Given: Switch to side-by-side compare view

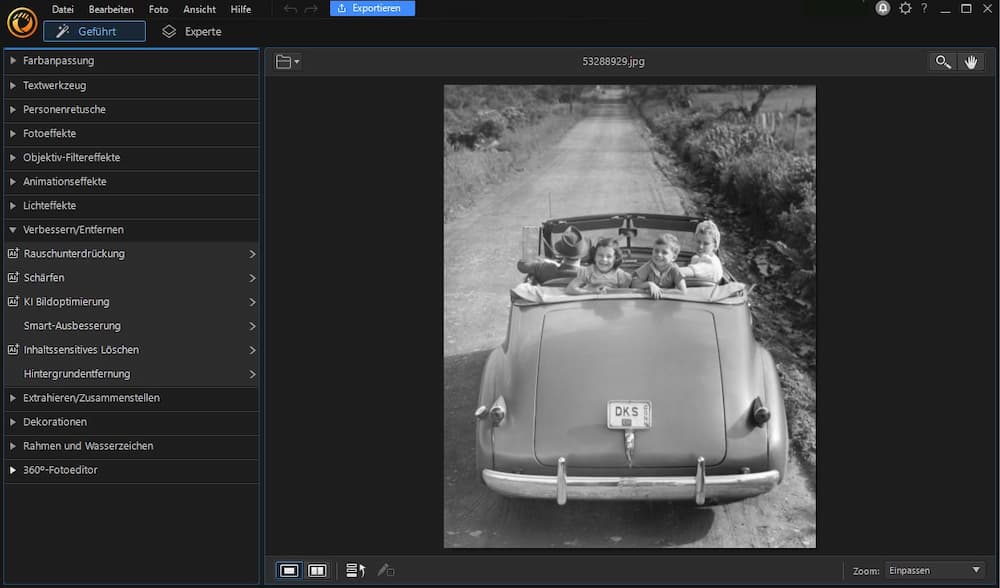Looking at the screenshot, I should 317,570.
